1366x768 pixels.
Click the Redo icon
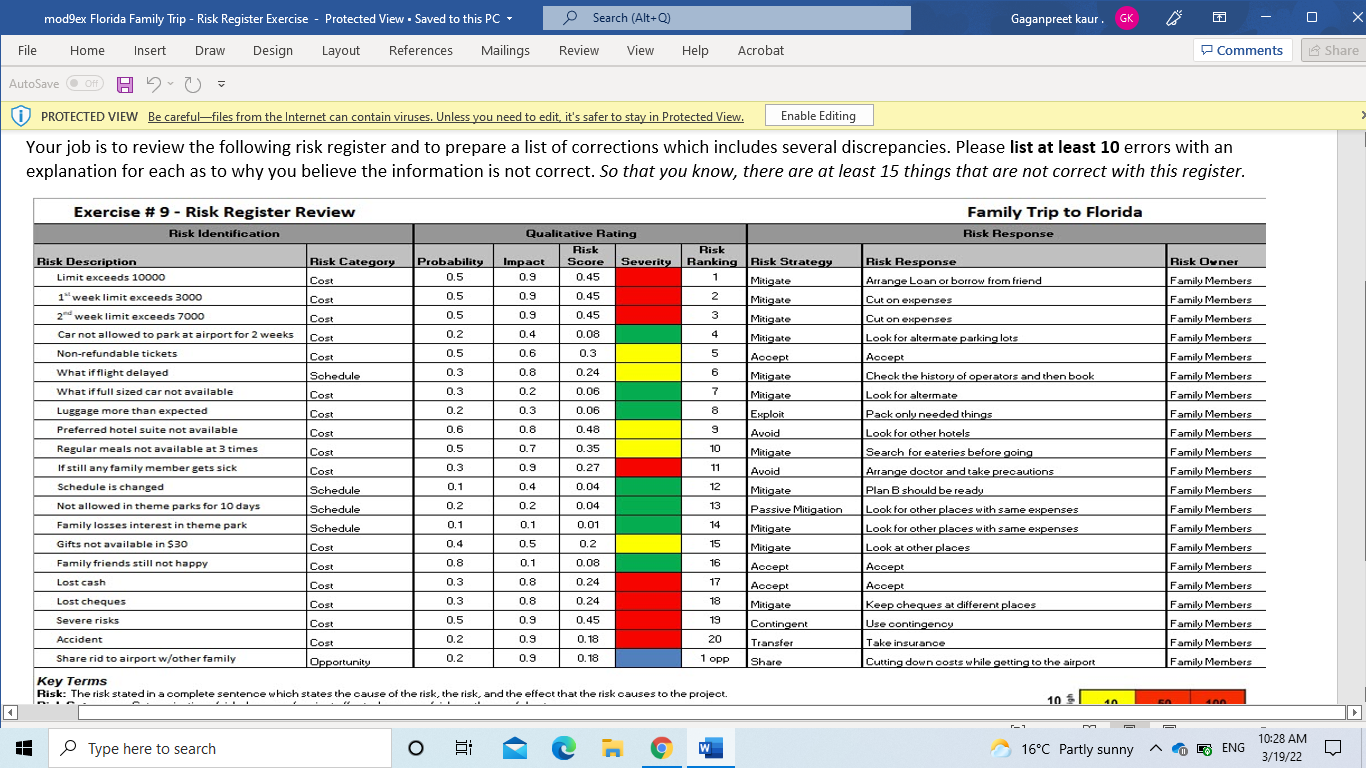click(x=193, y=84)
